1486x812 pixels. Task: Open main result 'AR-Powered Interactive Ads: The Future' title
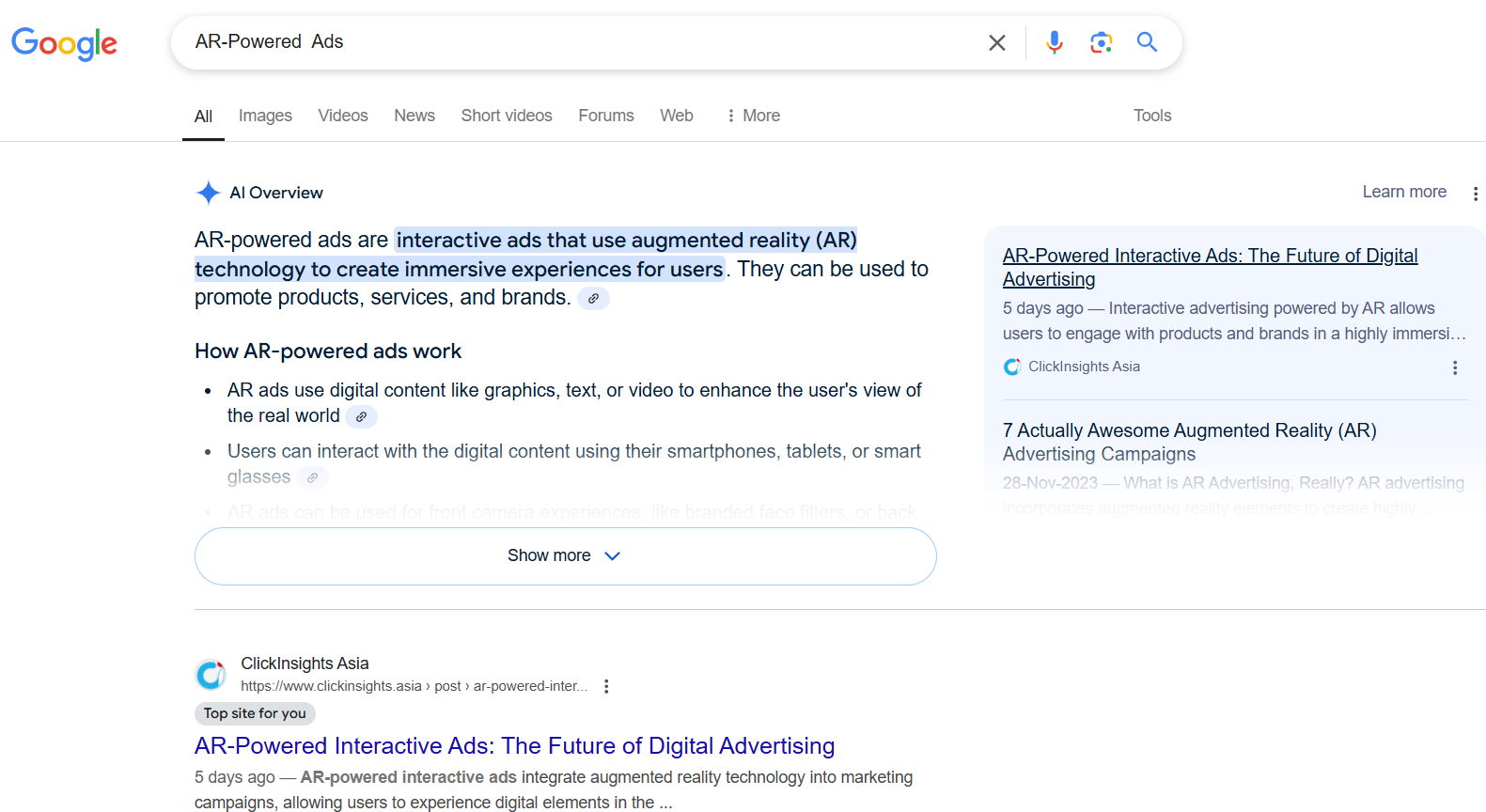point(514,746)
